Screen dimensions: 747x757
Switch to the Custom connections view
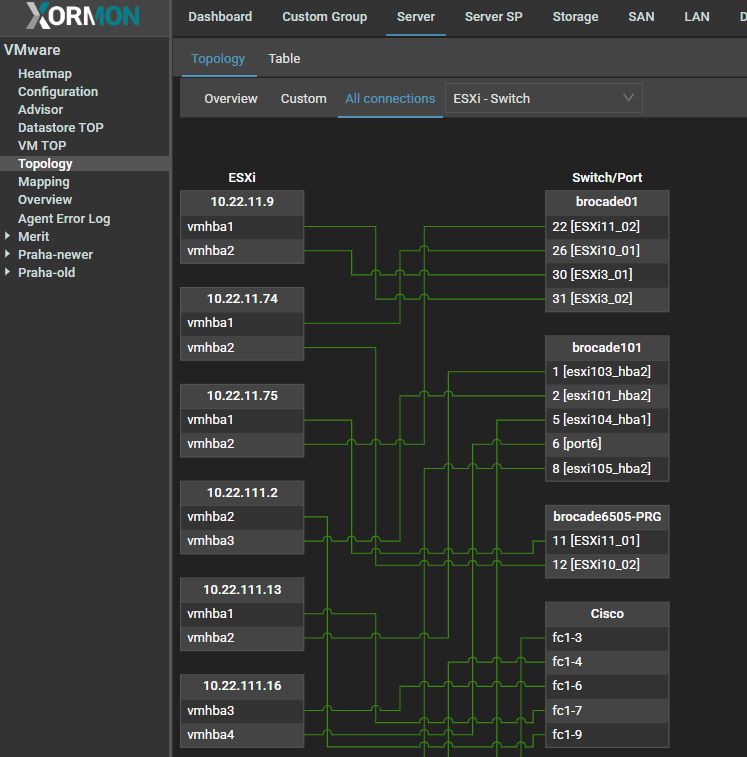pos(303,99)
